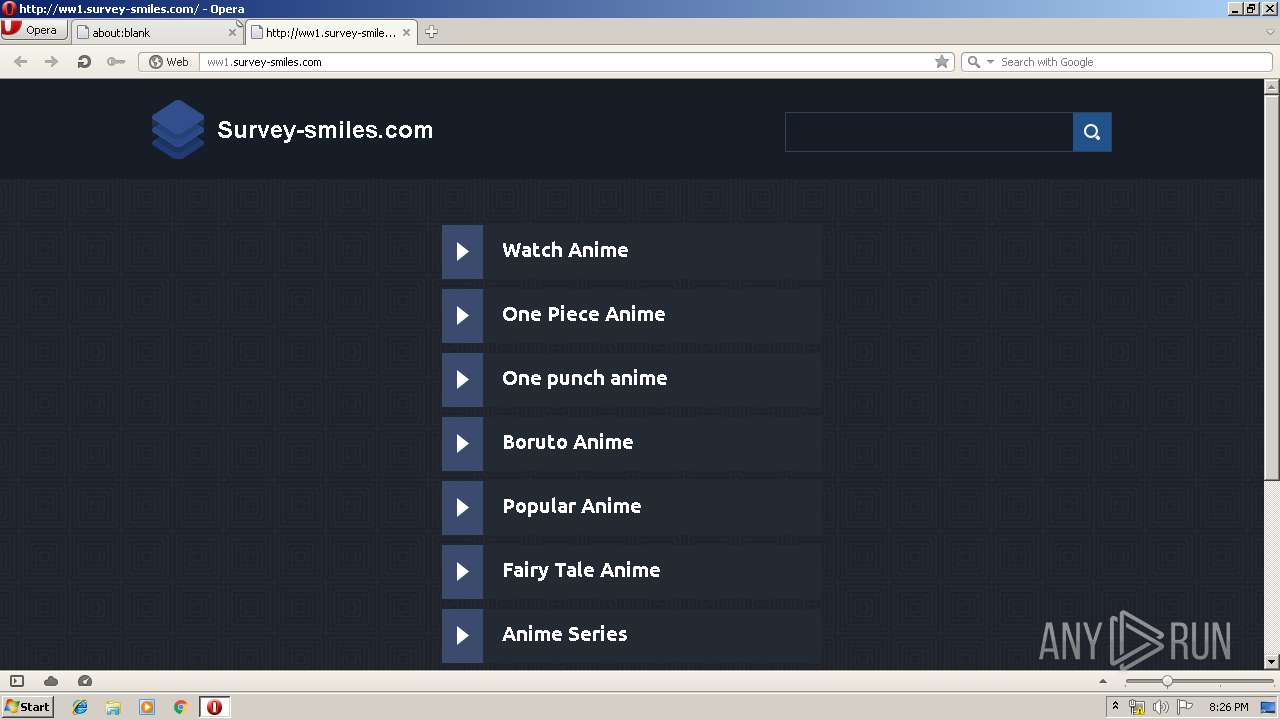Open a new tab with plus button

431,32
